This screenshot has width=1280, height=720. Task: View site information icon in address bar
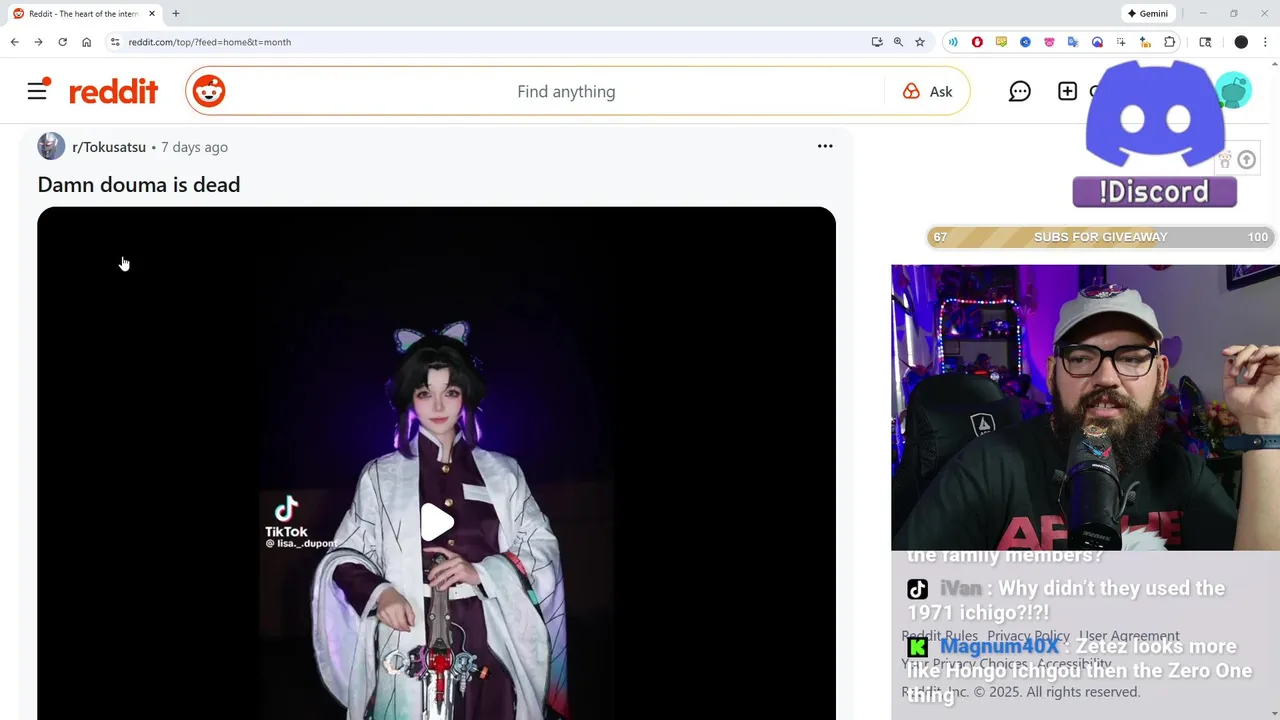click(115, 42)
